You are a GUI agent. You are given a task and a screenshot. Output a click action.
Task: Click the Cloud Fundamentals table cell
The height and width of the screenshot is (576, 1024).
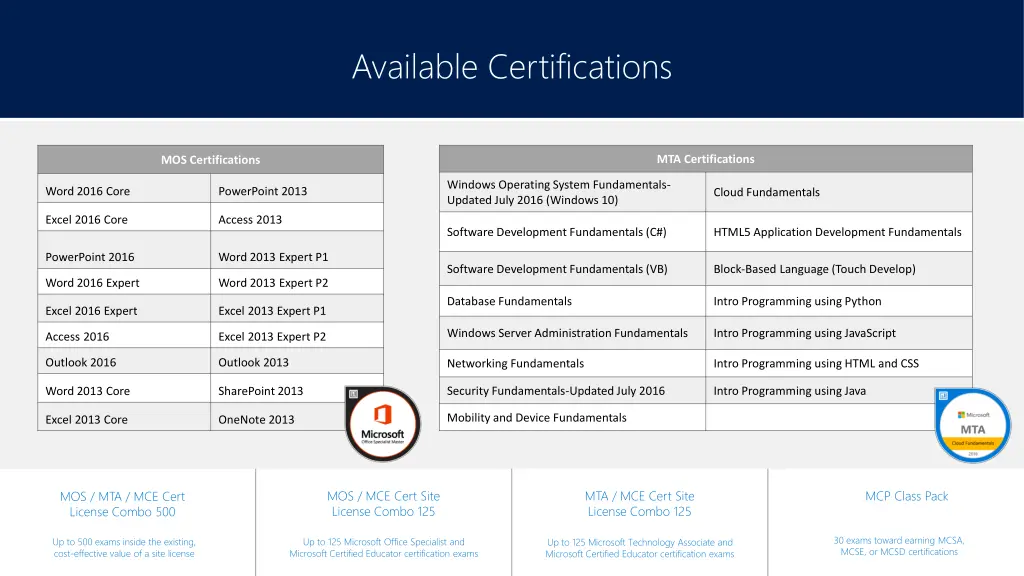point(839,192)
